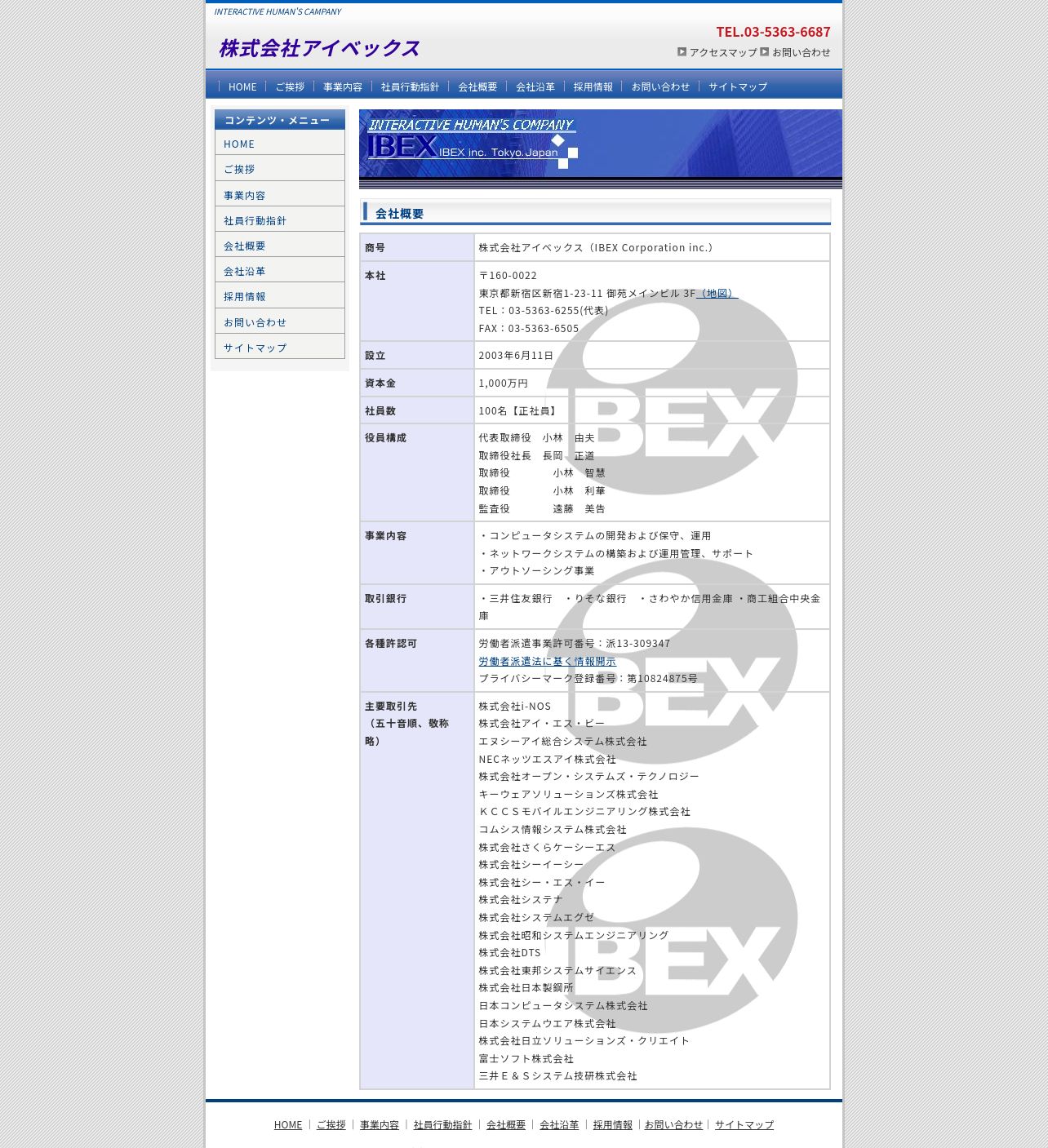Open HOME in the sidebar contents menu
The height and width of the screenshot is (1148, 1048).
click(280, 144)
